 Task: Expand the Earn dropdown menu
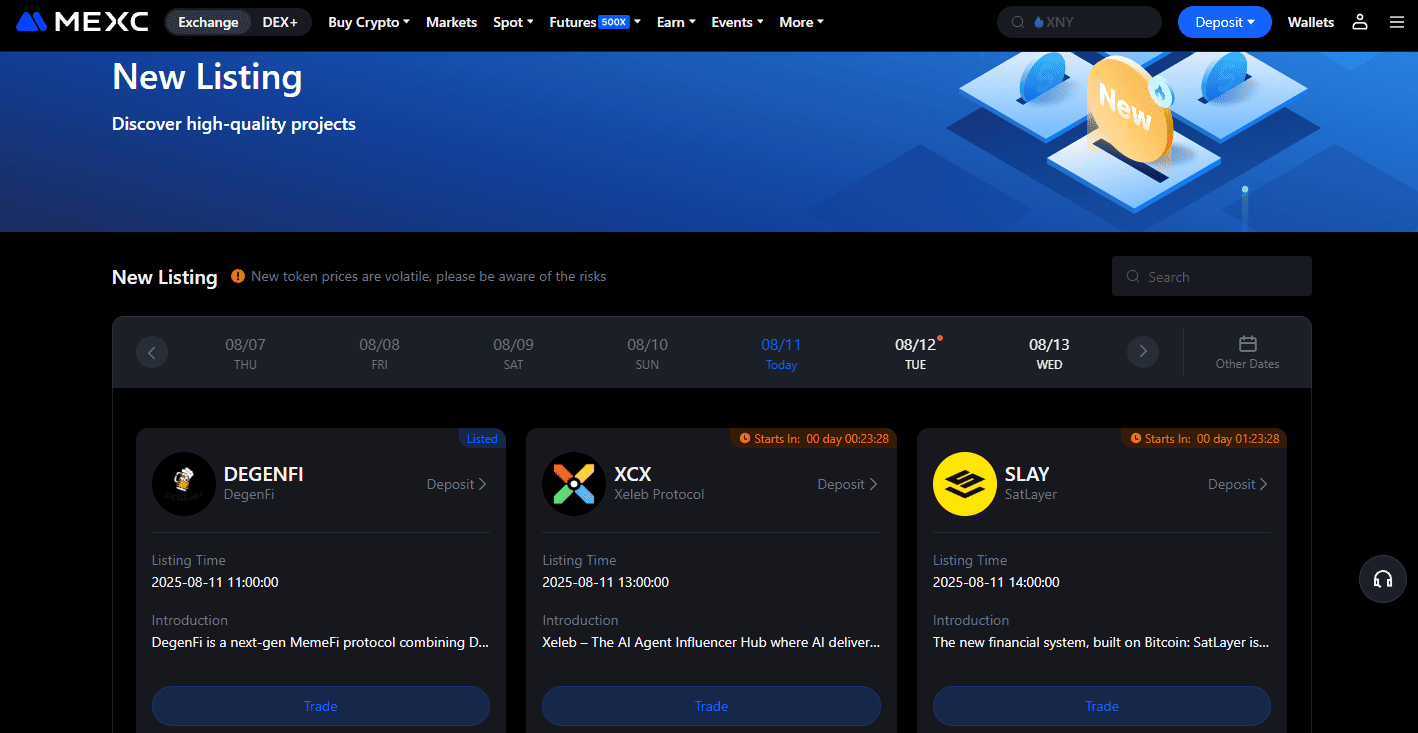676,22
